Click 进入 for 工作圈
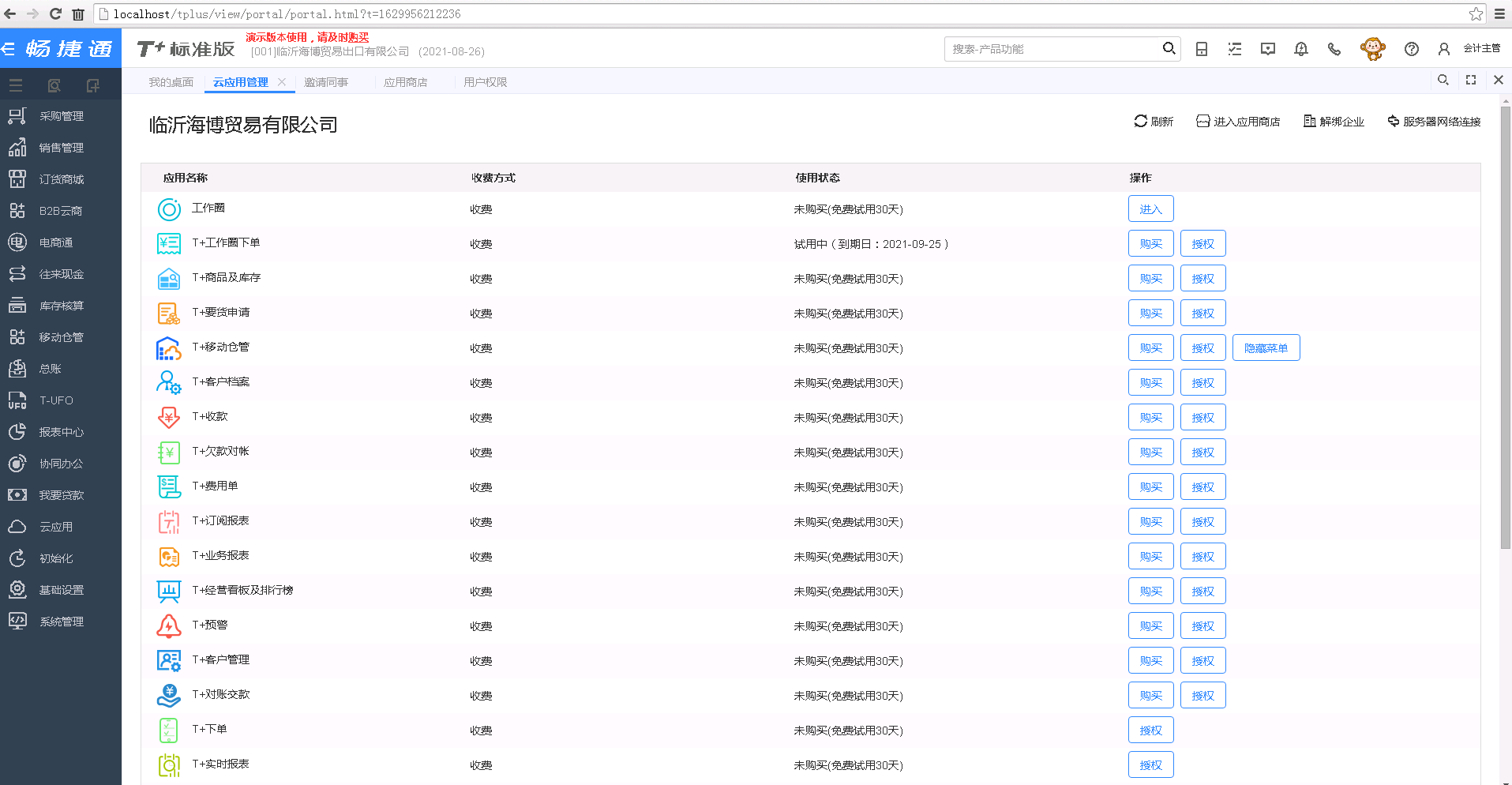Screen dimensions: 1512x785 click(x=1151, y=209)
